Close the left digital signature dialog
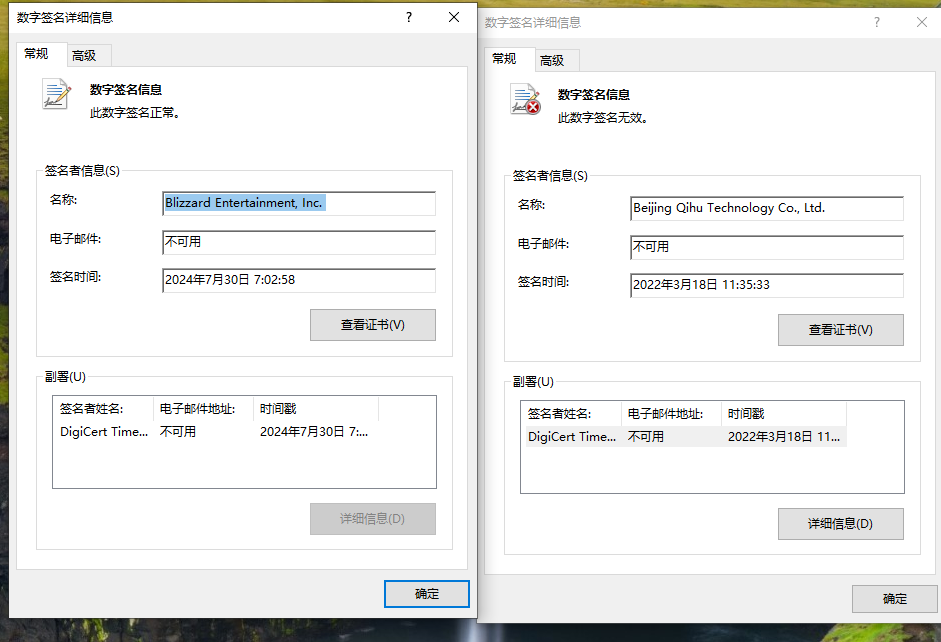 454,17
